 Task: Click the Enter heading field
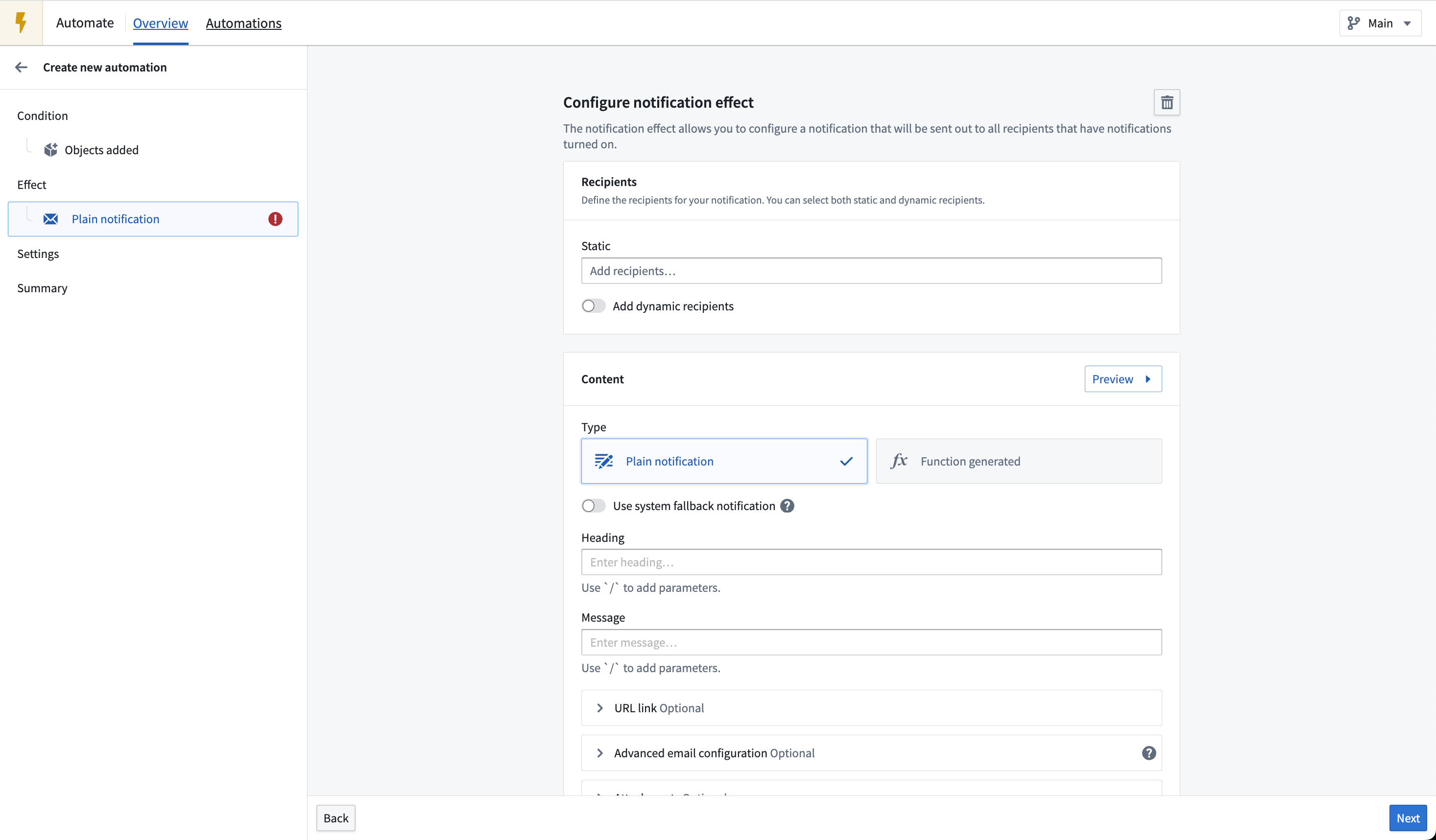click(871, 562)
